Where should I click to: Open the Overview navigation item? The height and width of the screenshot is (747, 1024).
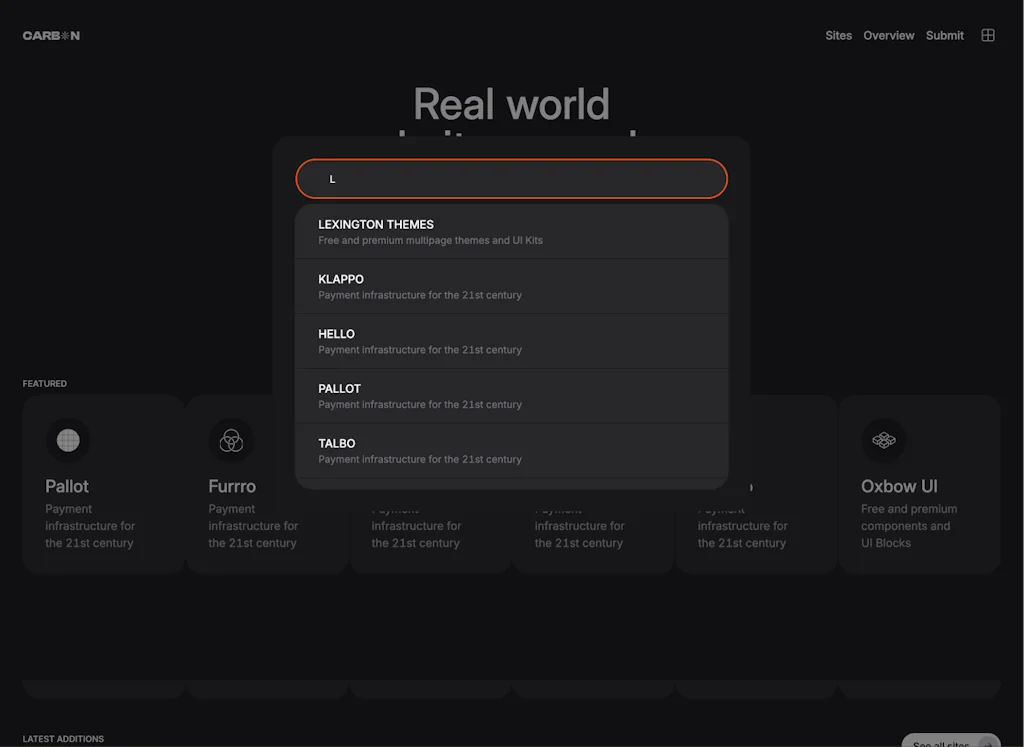point(888,35)
